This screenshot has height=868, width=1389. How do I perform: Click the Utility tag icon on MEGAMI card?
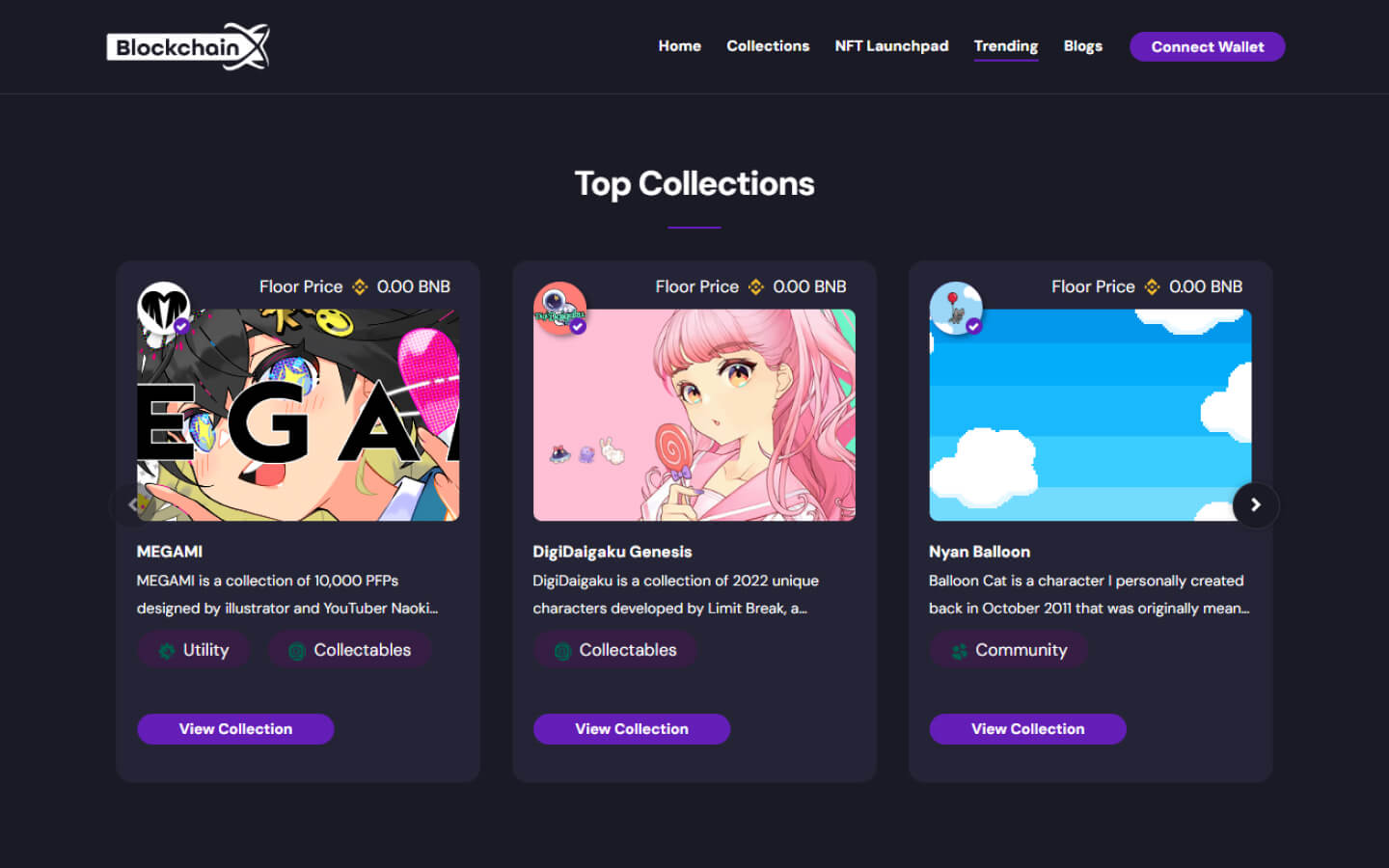pyautogui.click(x=164, y=650)
